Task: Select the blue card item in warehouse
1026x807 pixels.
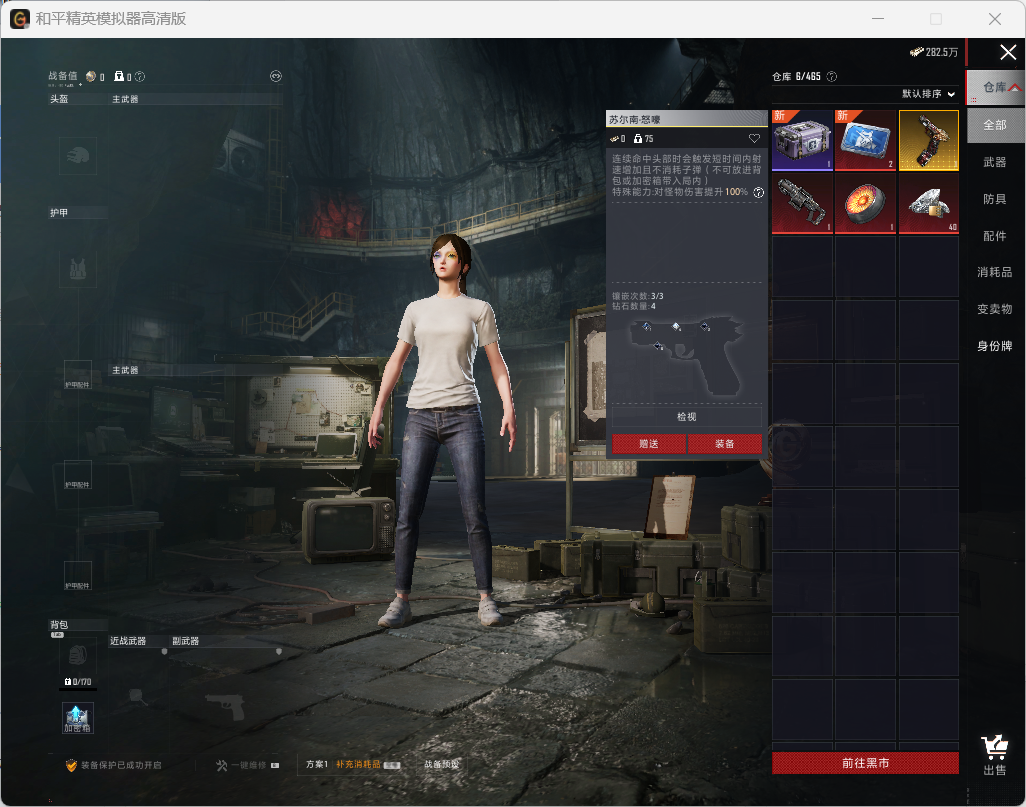Action: pyautogui.click(x=865, y=140)
